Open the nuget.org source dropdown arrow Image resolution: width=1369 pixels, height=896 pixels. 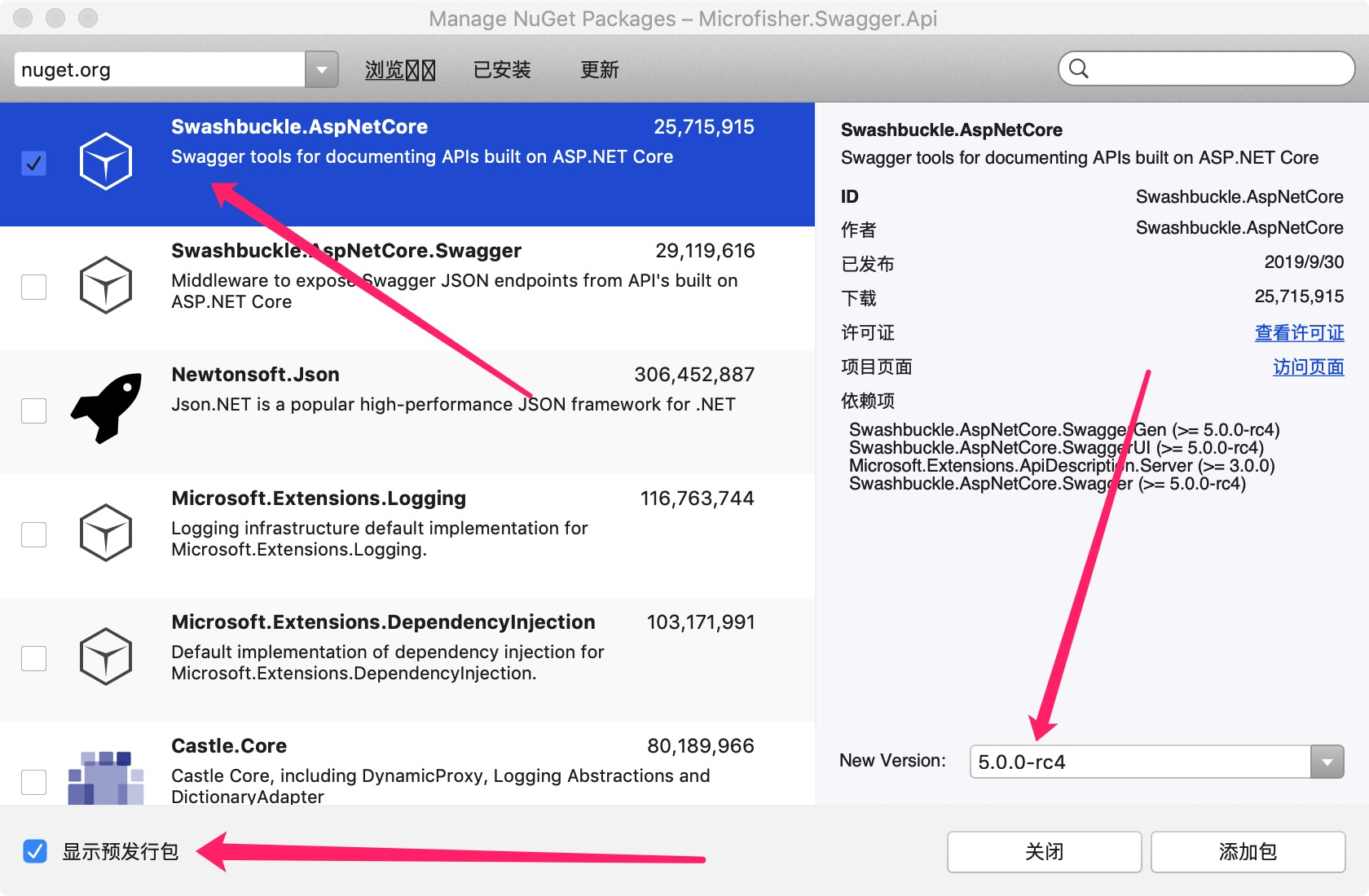coord(322,69)
